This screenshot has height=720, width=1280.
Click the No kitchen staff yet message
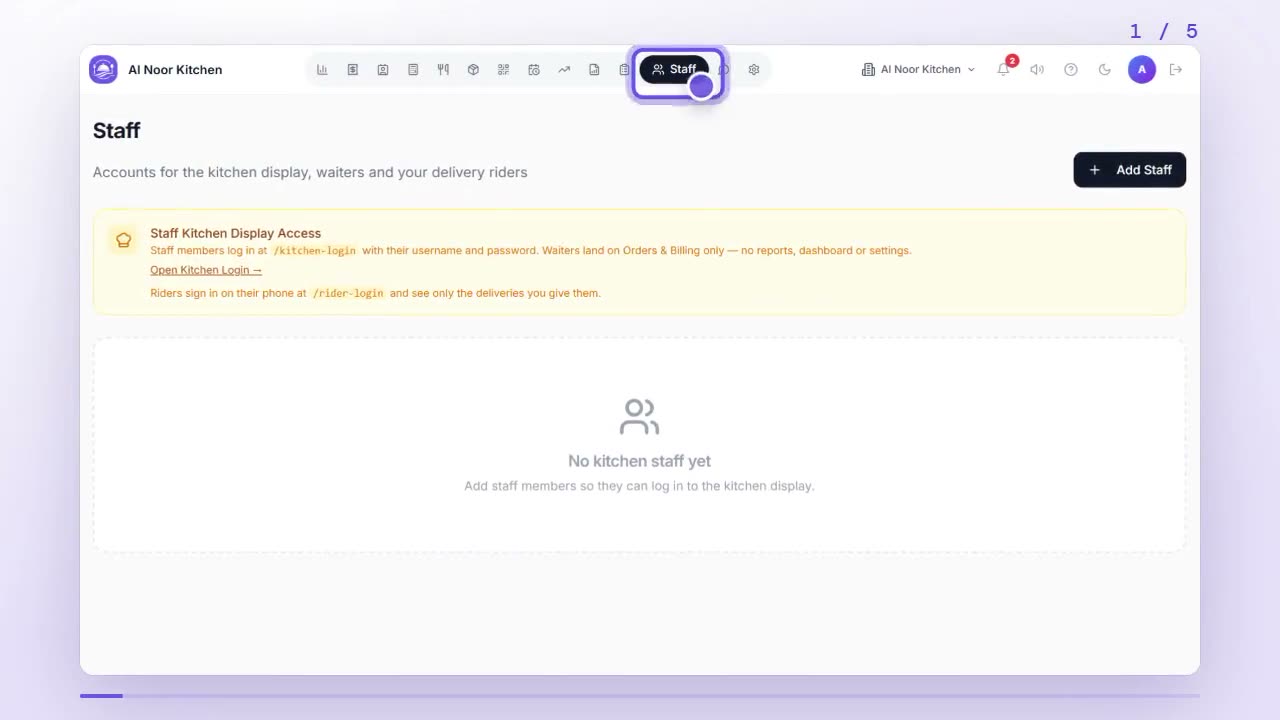click(640, 461)
